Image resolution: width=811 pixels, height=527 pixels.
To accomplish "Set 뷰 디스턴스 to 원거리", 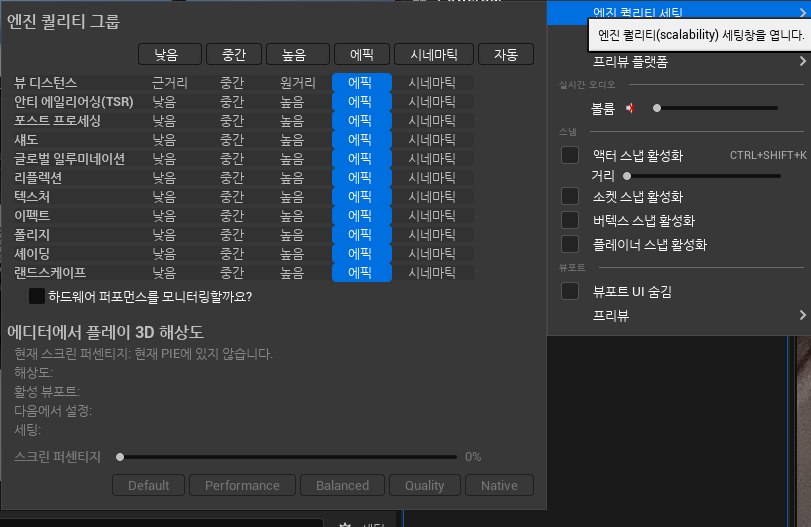I will click(297, 83).
